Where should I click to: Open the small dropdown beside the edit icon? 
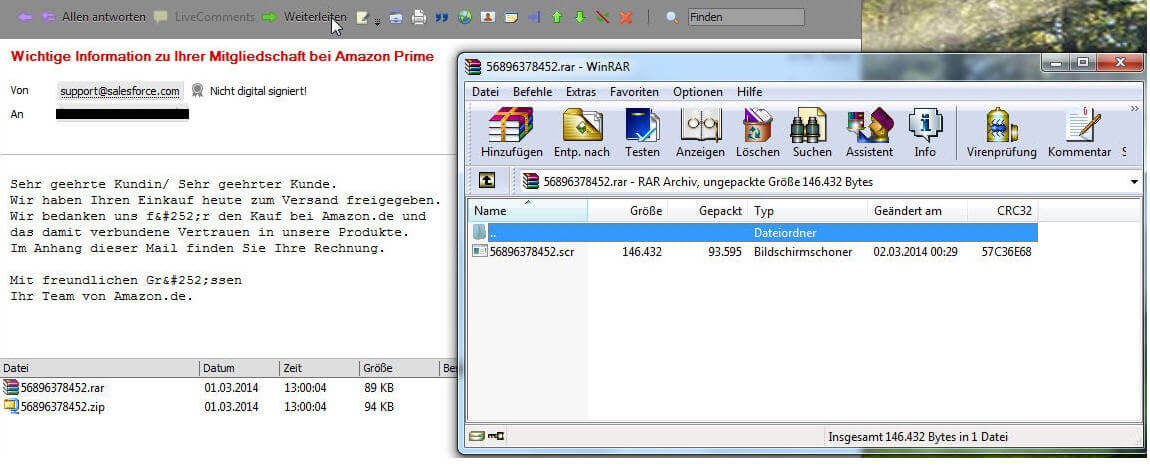(377, 21)
